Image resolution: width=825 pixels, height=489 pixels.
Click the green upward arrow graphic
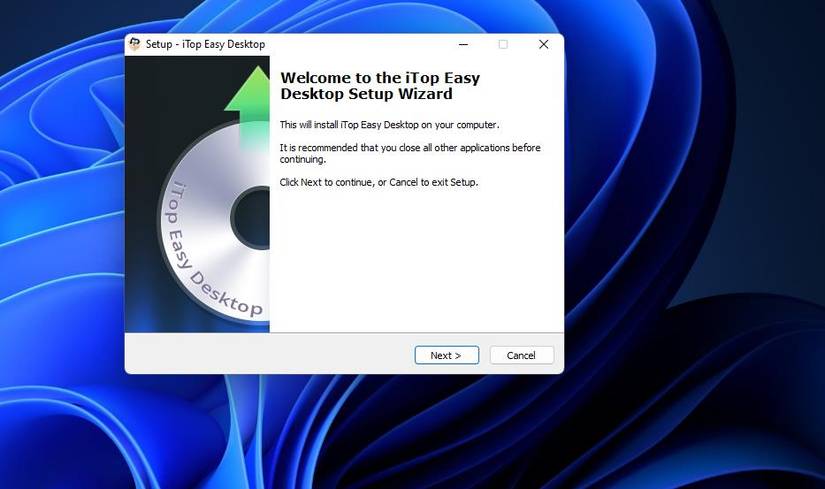pos(248,103)
